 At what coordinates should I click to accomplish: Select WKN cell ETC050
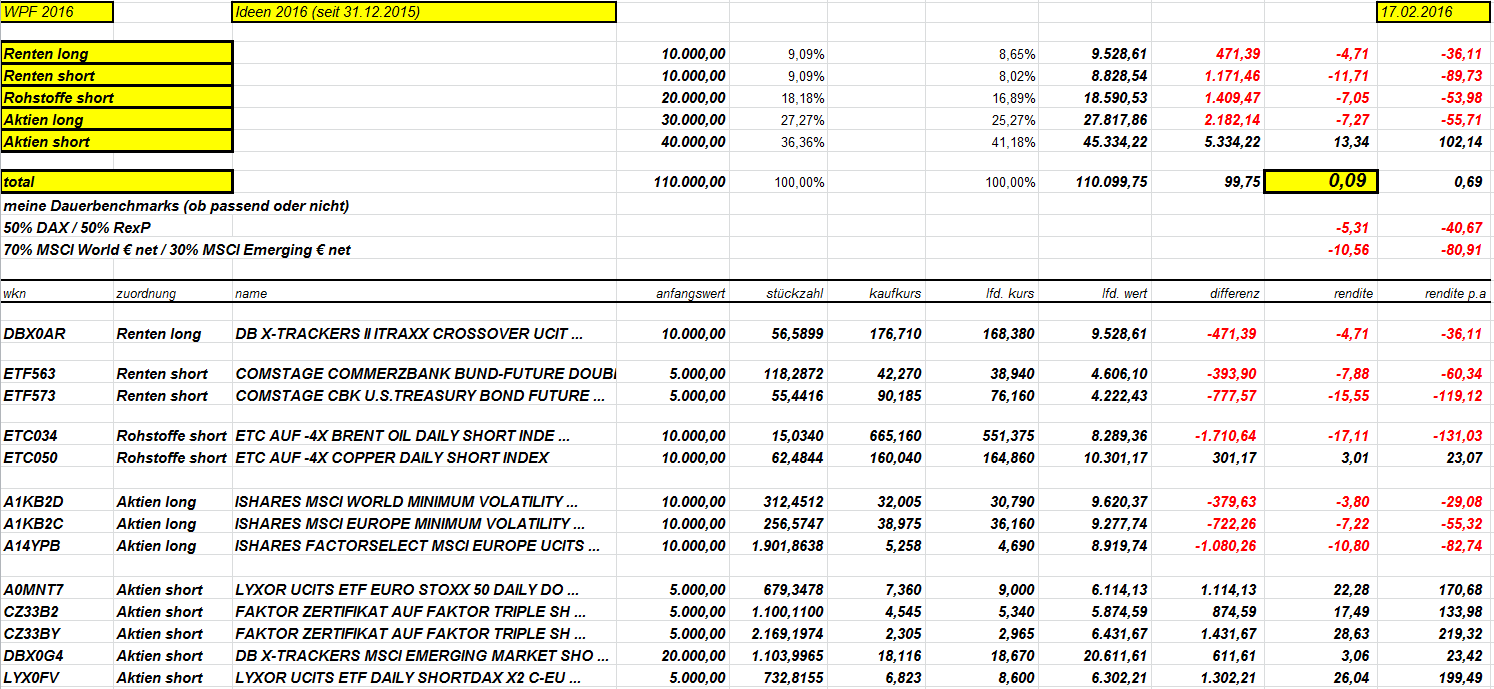tap(30, 458)
